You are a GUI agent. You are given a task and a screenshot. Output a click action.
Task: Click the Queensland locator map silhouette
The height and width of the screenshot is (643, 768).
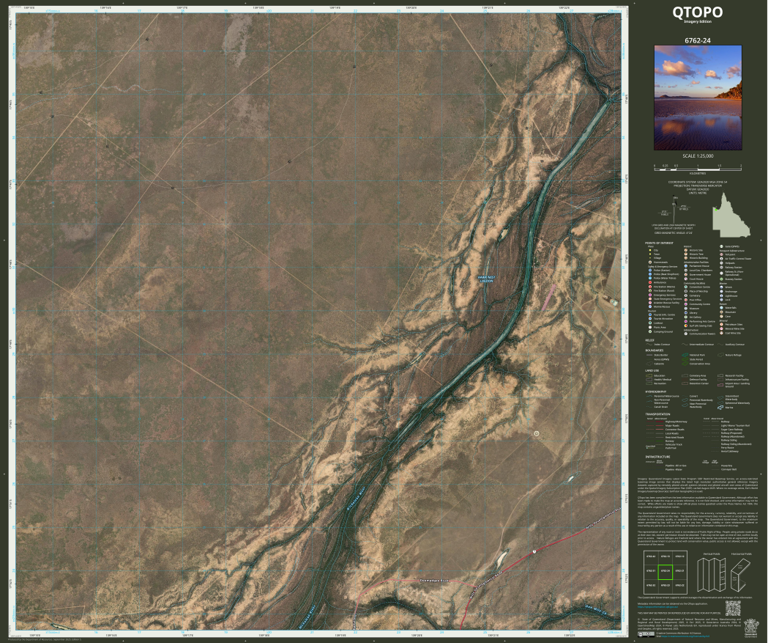730,215
